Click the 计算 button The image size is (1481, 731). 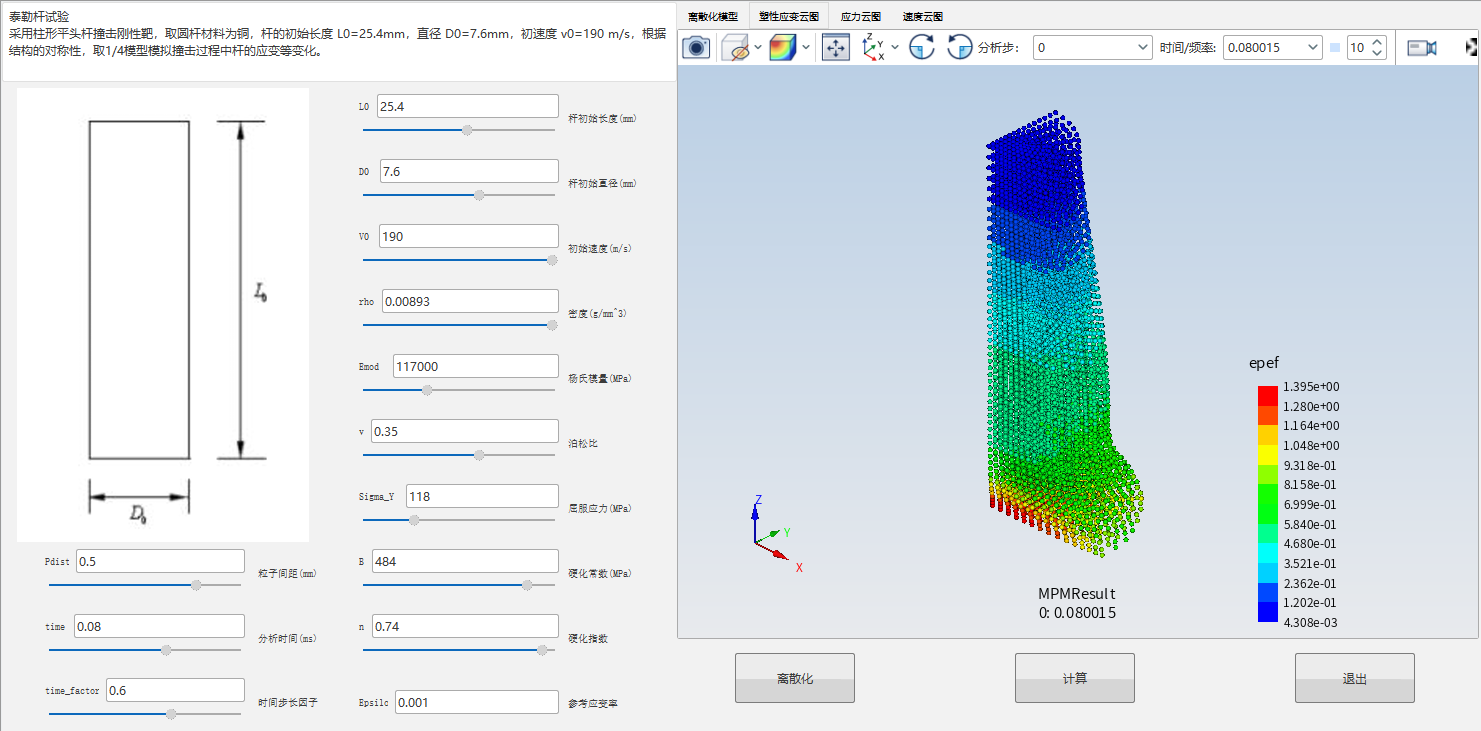click(1075, 678)
